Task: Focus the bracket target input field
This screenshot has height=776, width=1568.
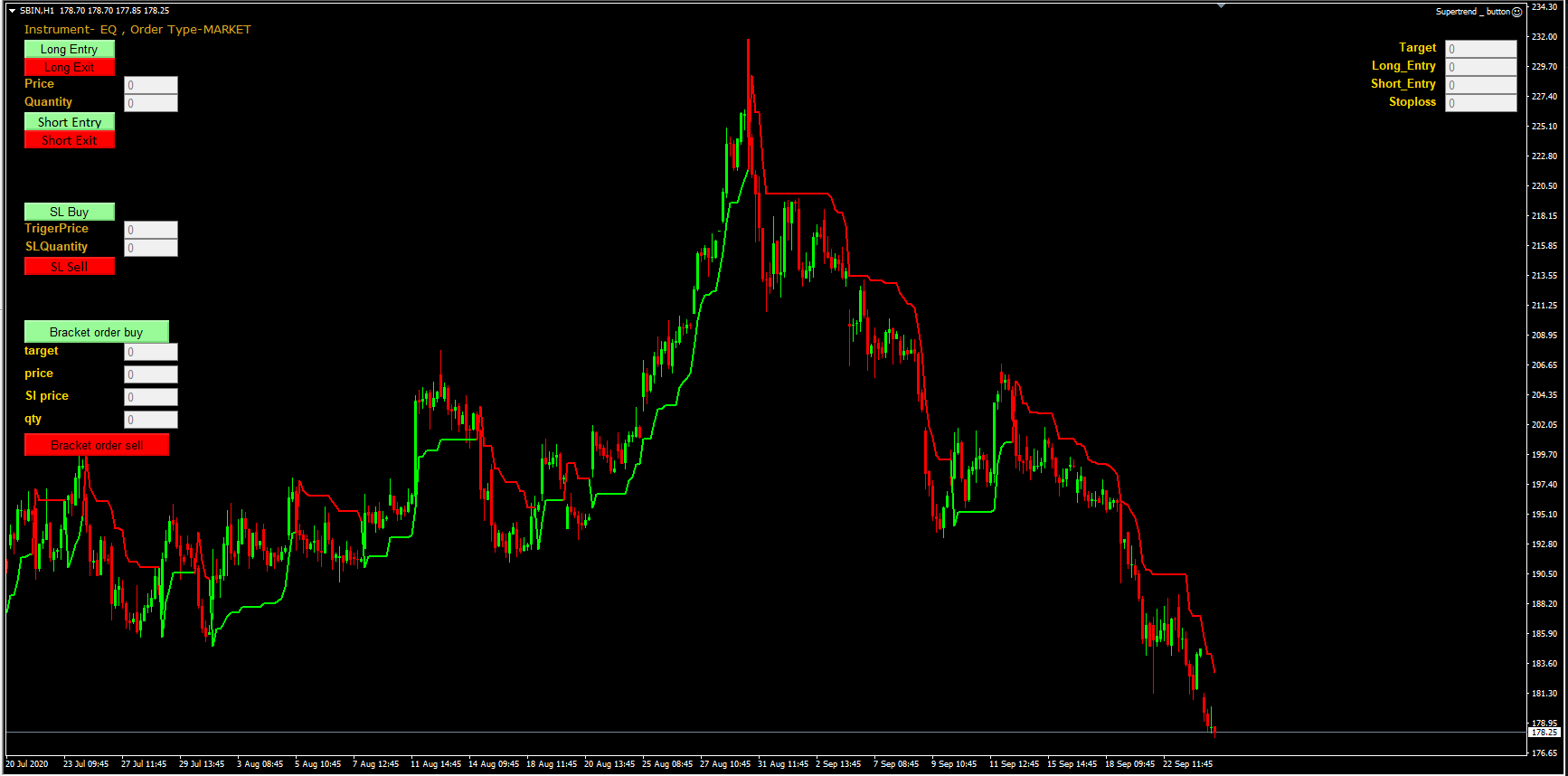Action: (151, 352)
